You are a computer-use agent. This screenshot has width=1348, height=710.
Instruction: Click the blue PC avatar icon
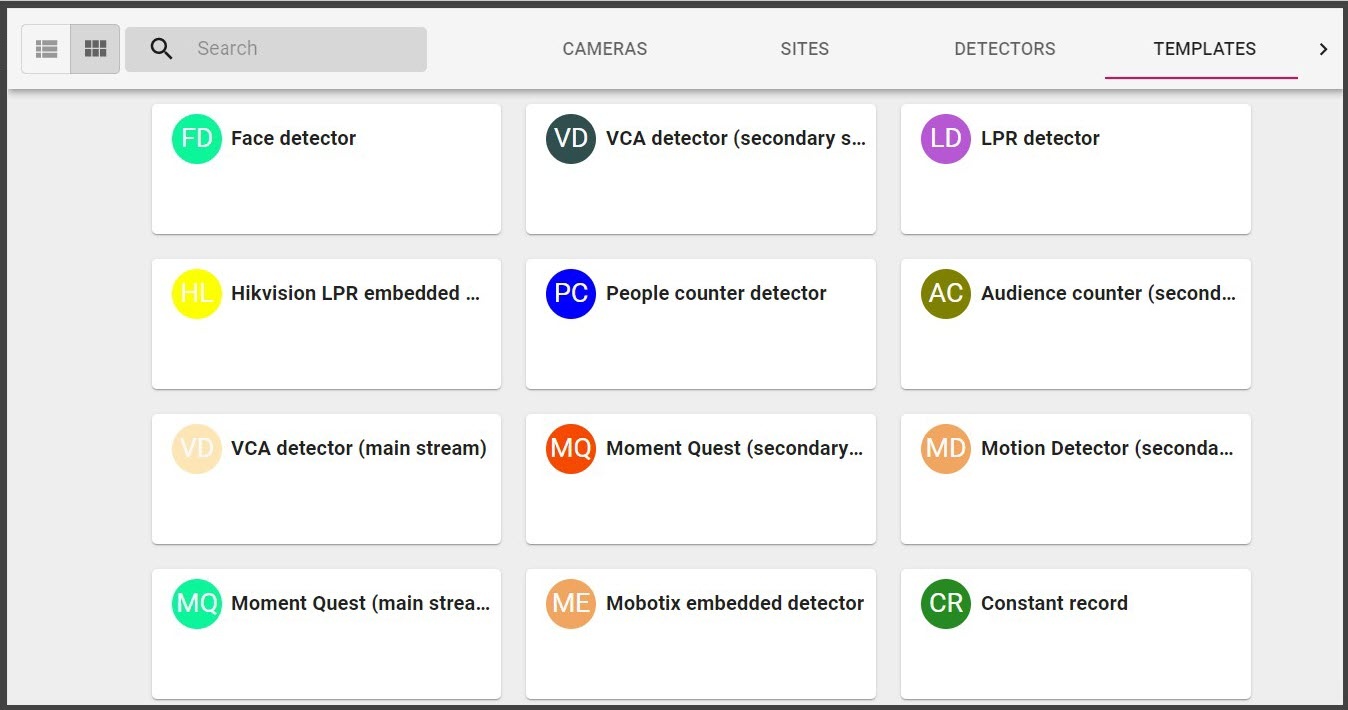(x=571, y=294)
